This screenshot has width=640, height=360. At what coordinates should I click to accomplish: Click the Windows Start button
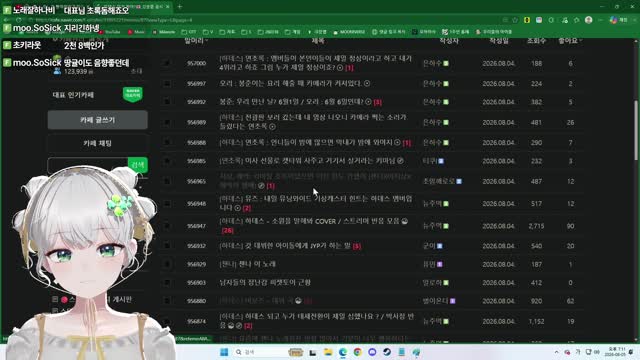(224, 352)
